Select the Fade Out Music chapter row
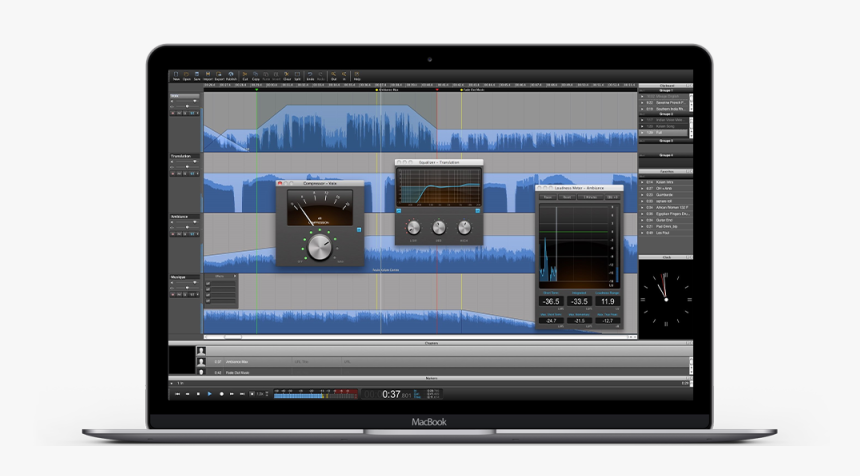Screen dimensions: 860x476 pyautogui.click(x=443, y=372)
